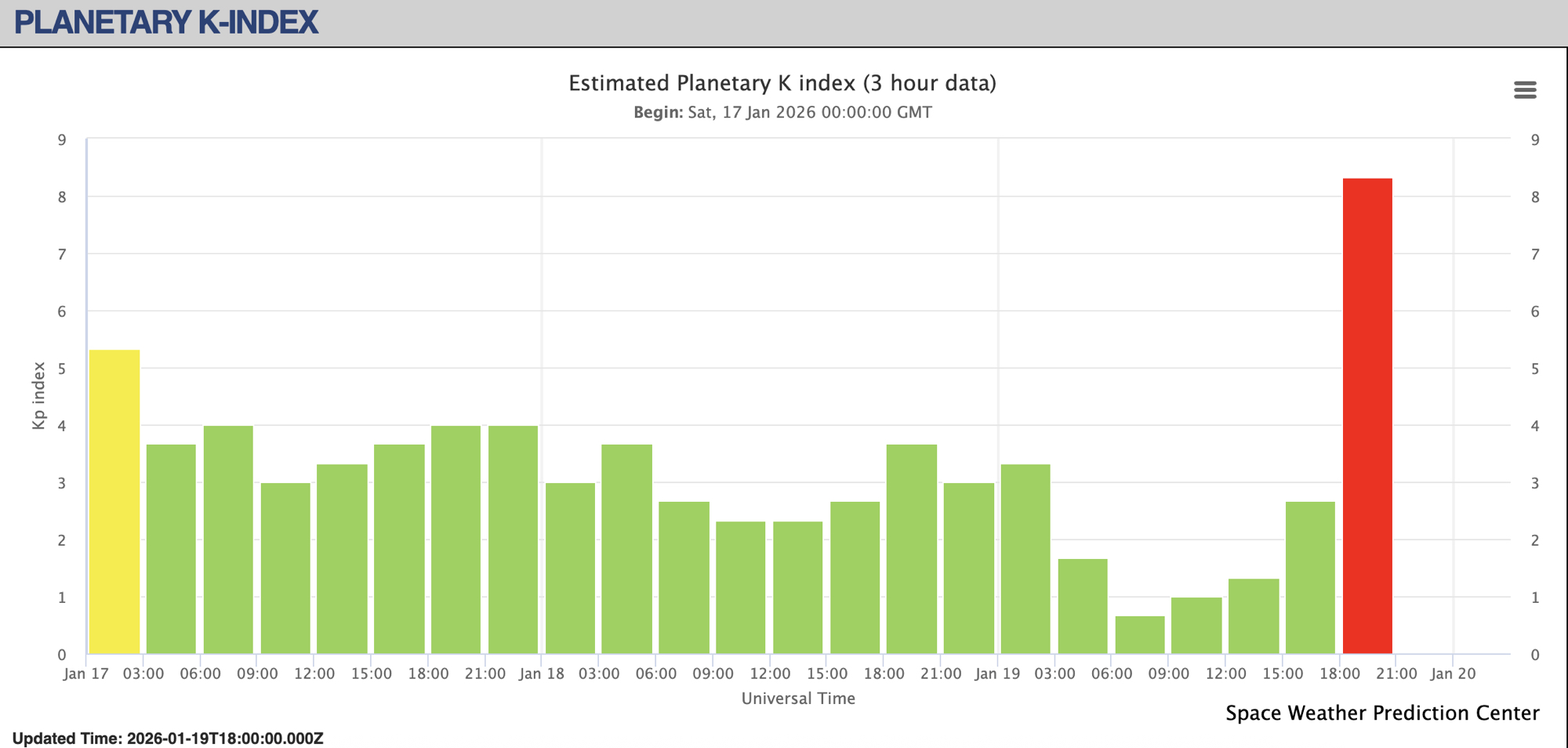Click the green bar starting at Jan 18 18:00

(x=912, y=549)
